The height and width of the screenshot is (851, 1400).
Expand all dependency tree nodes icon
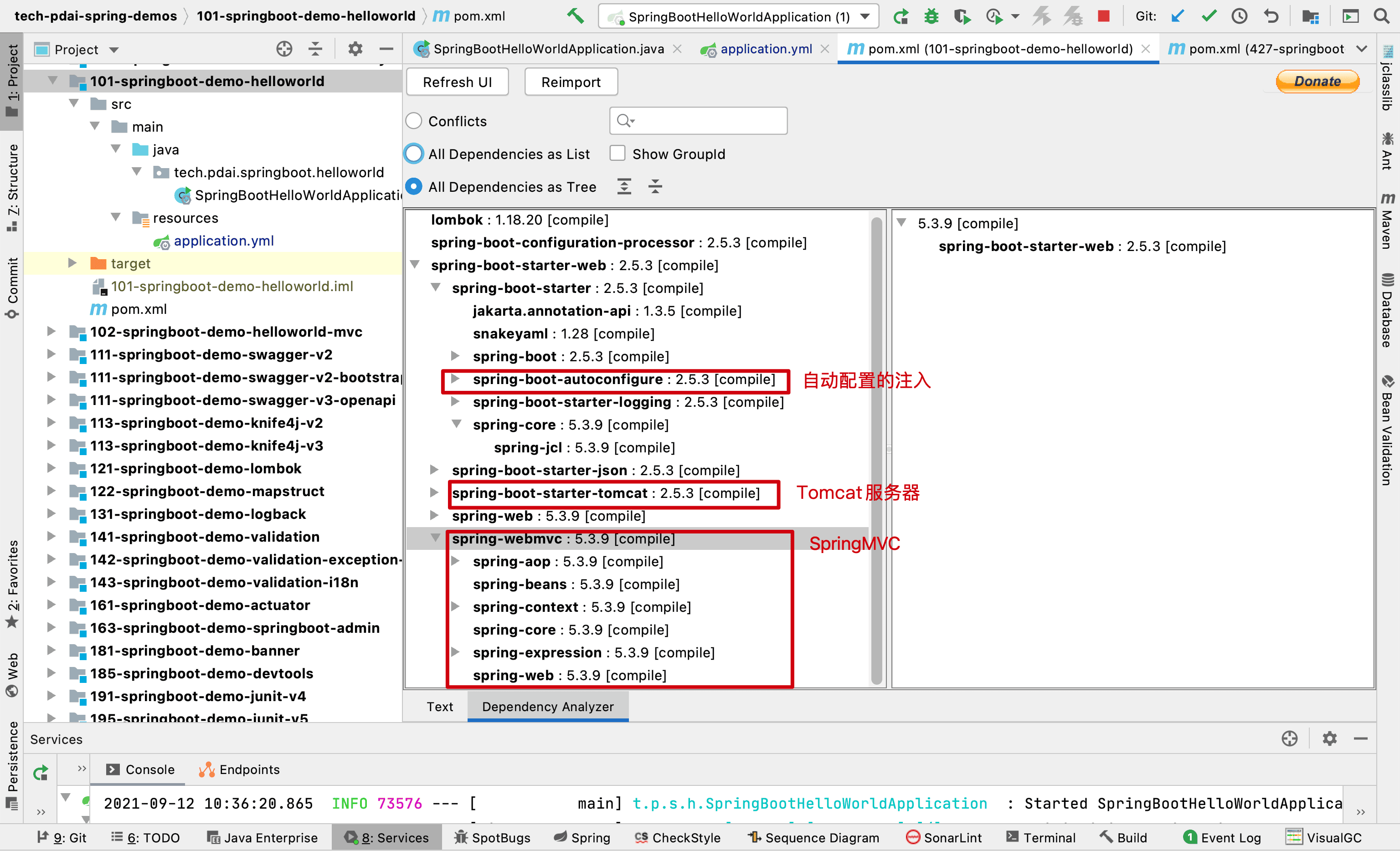[624, 186]
